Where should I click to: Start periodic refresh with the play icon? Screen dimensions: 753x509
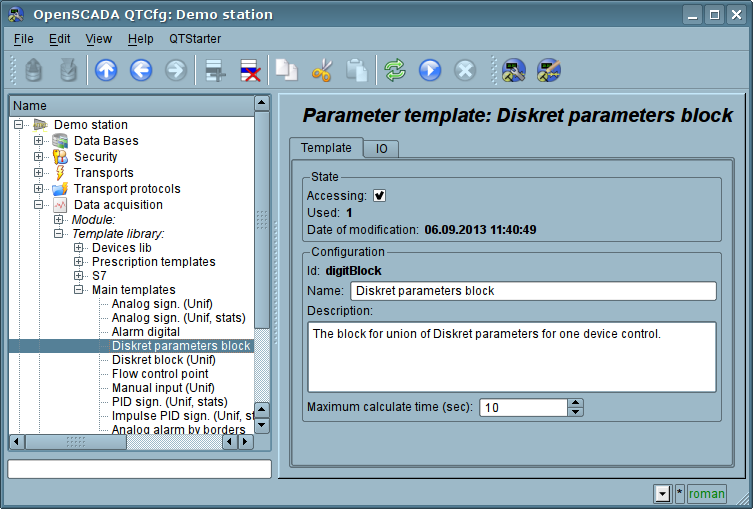pyautogui.click(x=430, y=71)
